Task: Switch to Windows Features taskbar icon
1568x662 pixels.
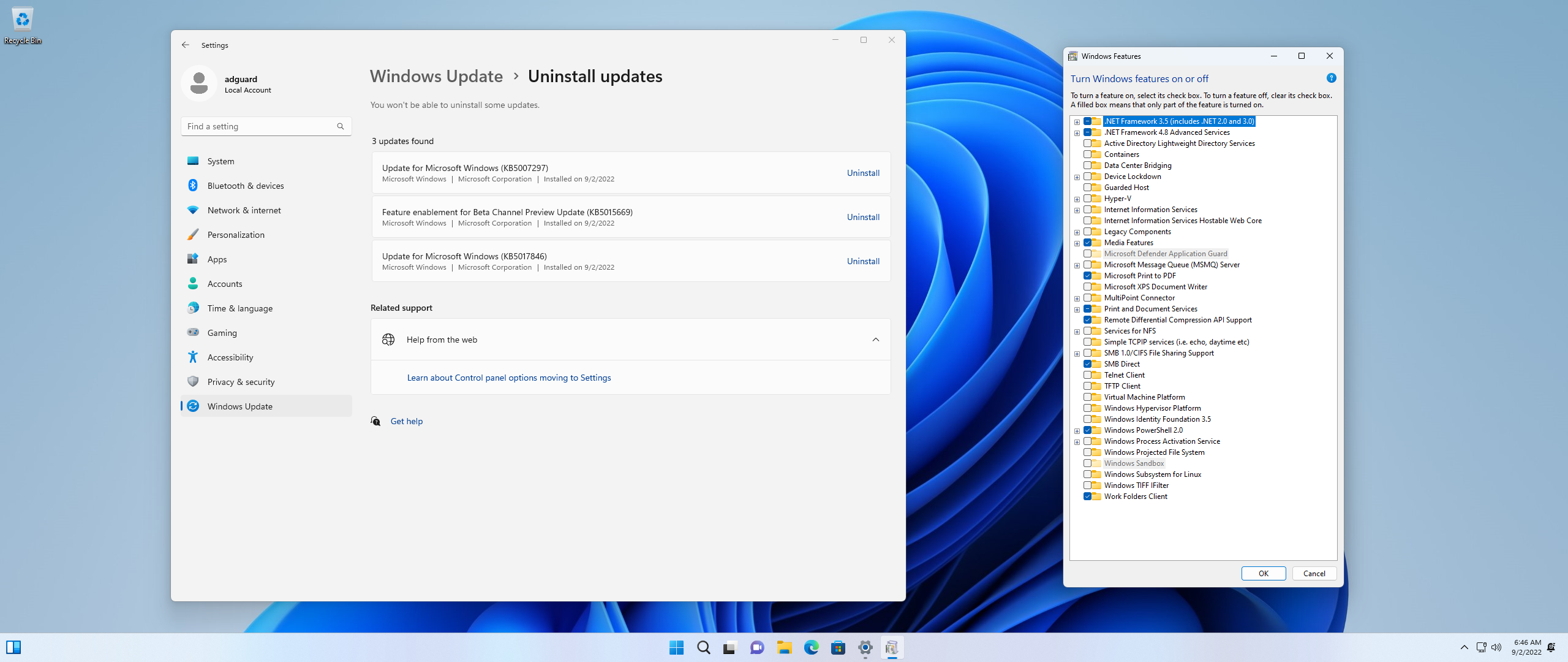Action: [x=892, y=647]
